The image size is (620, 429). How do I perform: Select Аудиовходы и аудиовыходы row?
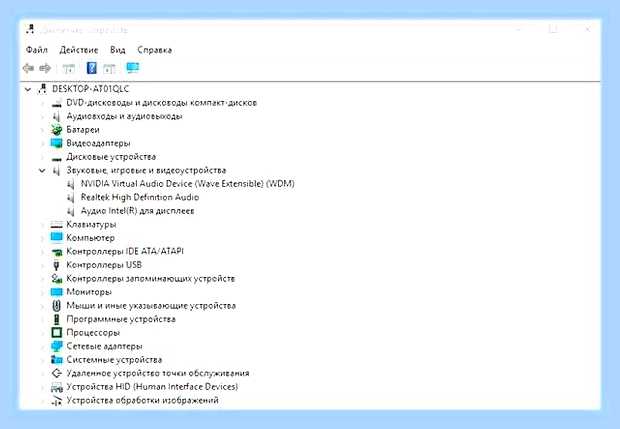click(124, 116)
